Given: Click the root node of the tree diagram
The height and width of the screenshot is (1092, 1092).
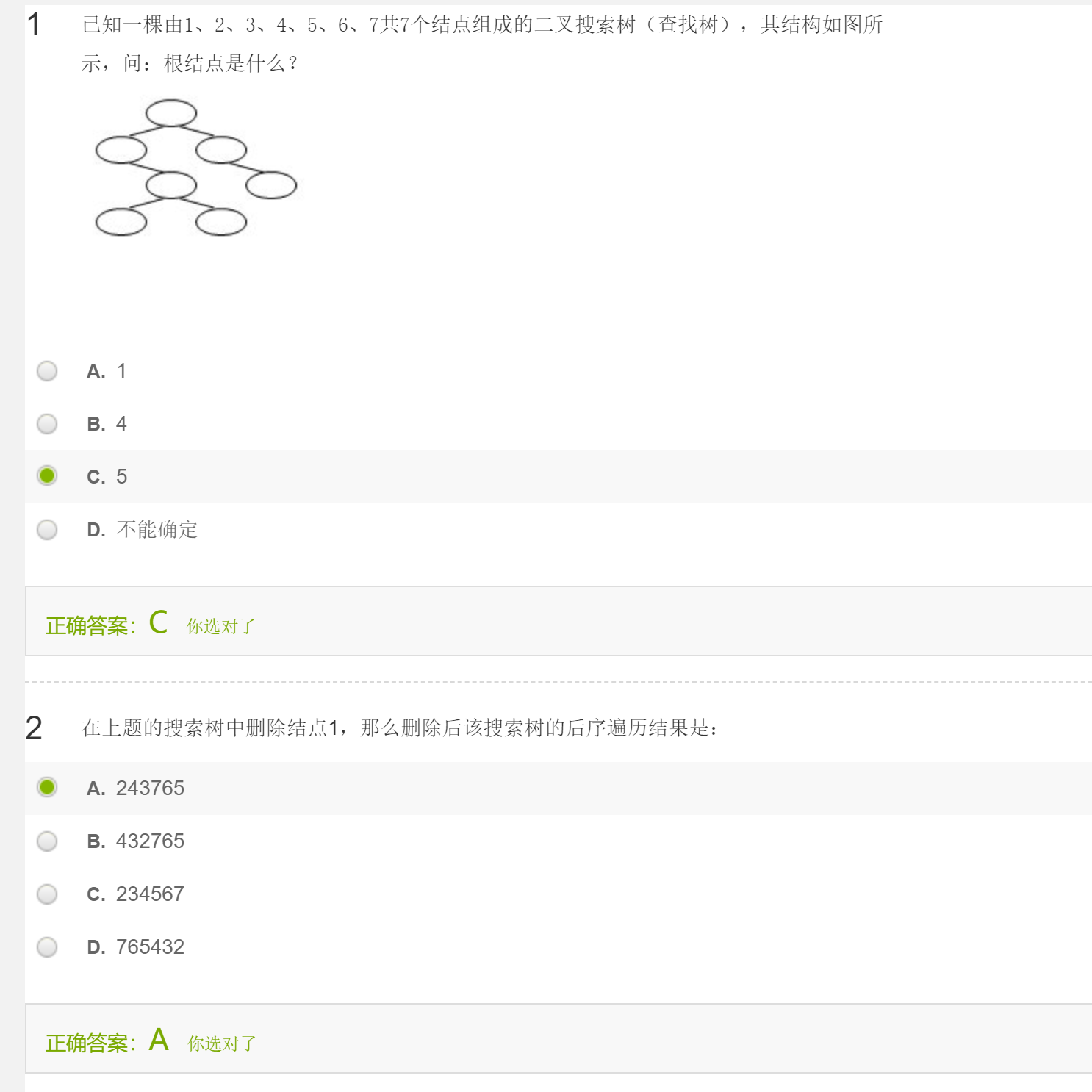Looking at the screenshot, I should (x=171, y=113).
